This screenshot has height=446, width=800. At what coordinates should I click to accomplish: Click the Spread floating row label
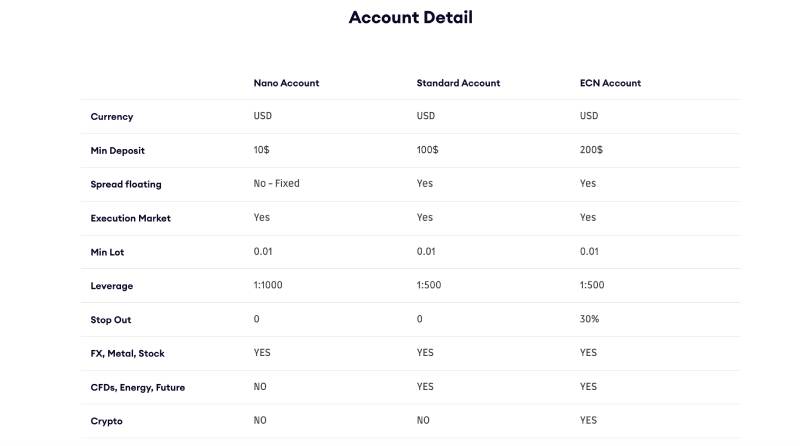coord(125,184)
